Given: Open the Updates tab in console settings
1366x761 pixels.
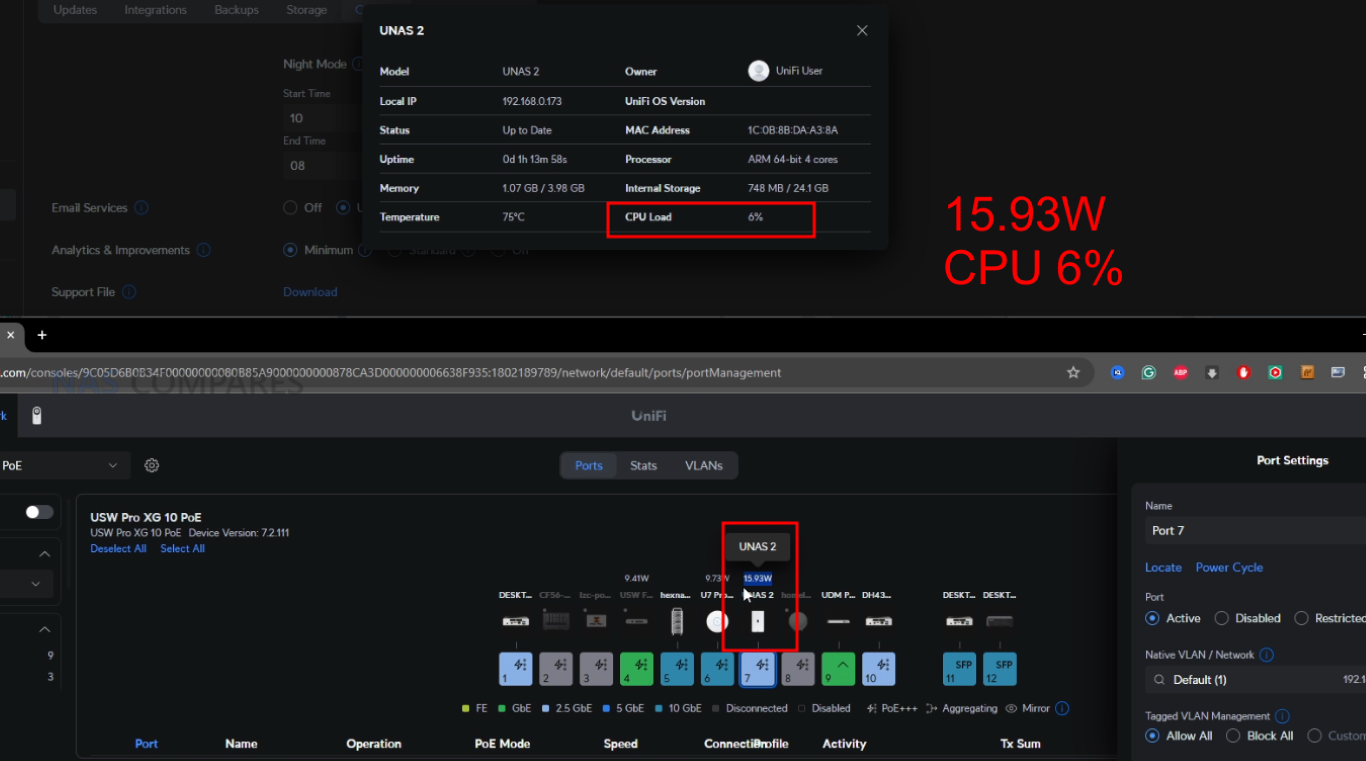Looking at the screenshot, I should pos(75,10).
